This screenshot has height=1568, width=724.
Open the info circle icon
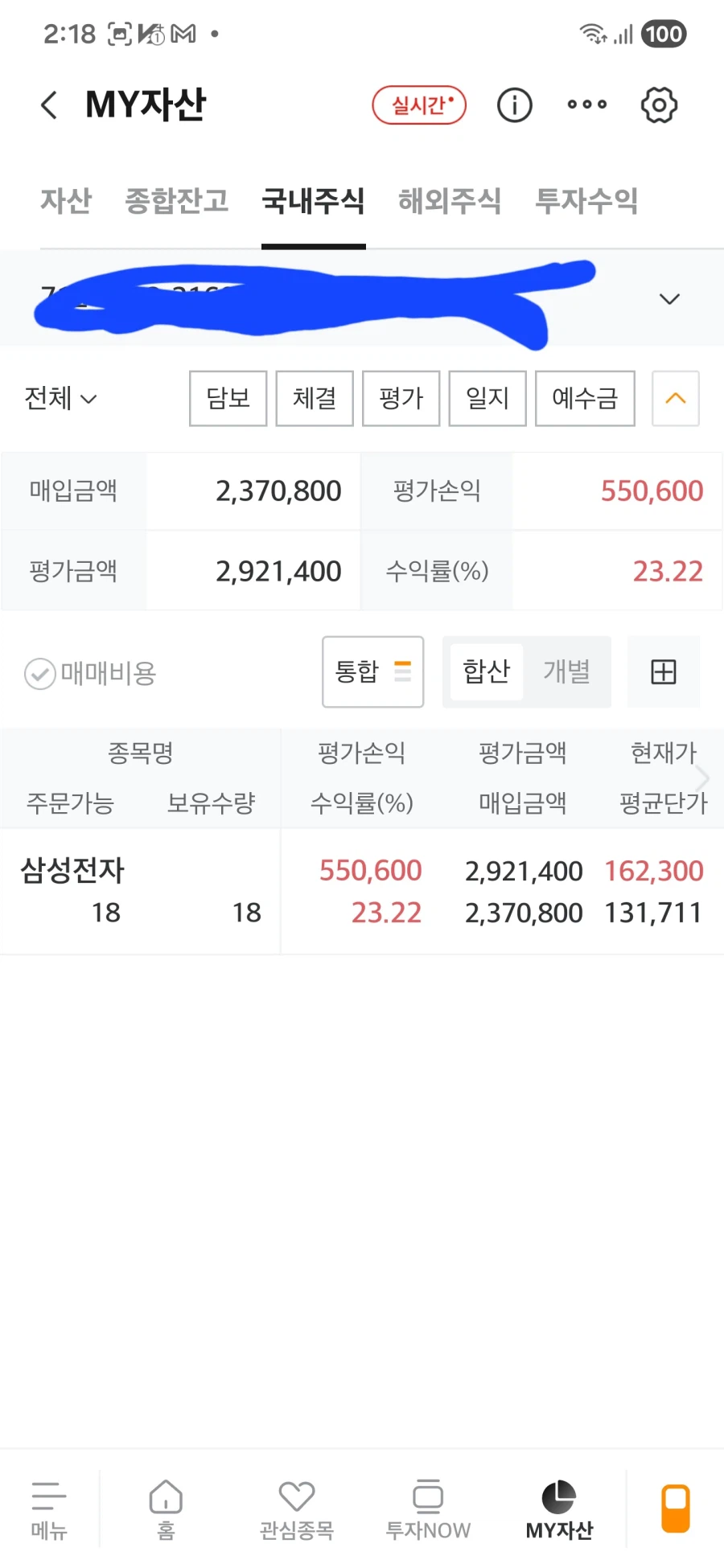point(514,105)
